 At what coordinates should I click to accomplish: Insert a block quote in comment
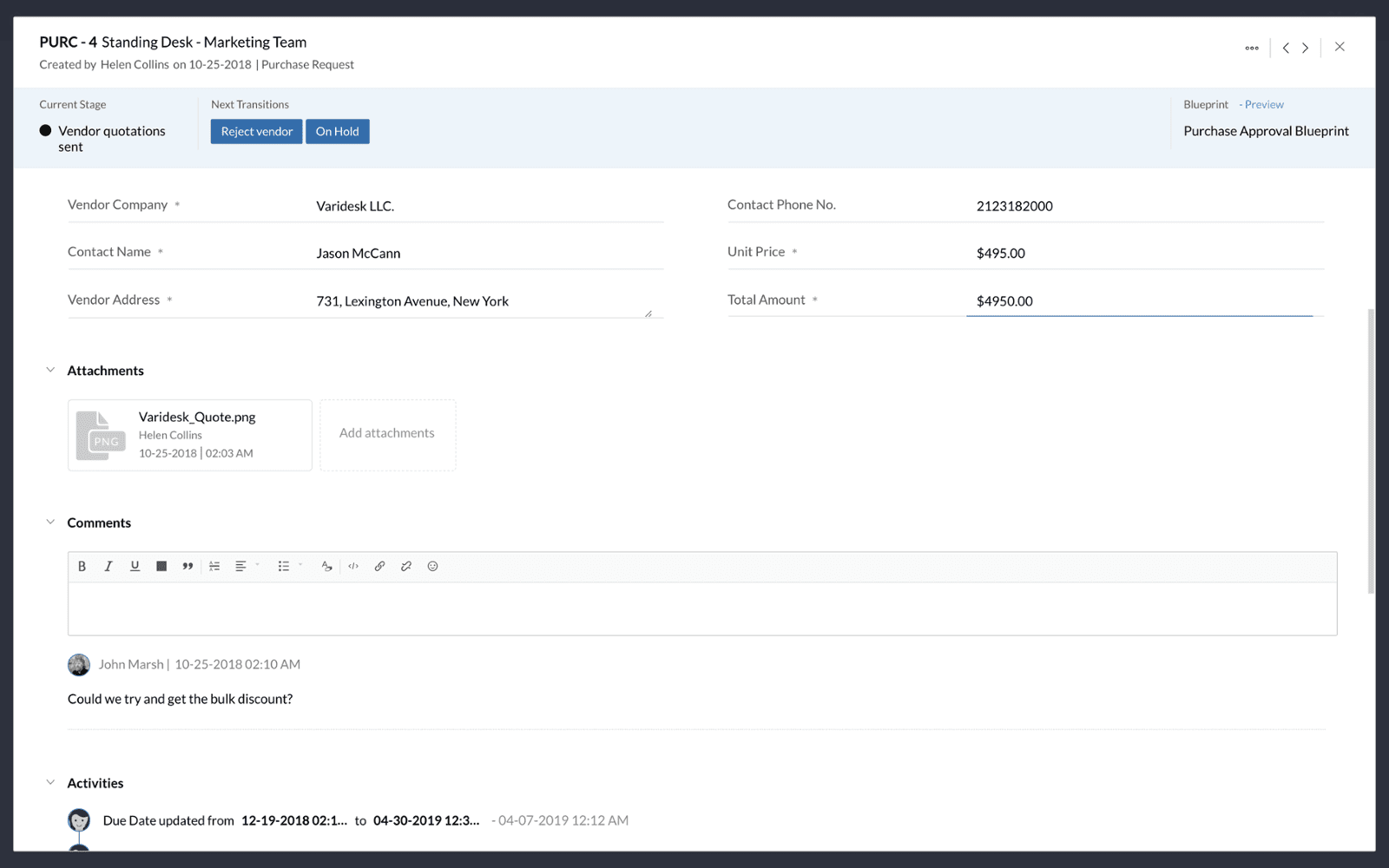(188, 566)
